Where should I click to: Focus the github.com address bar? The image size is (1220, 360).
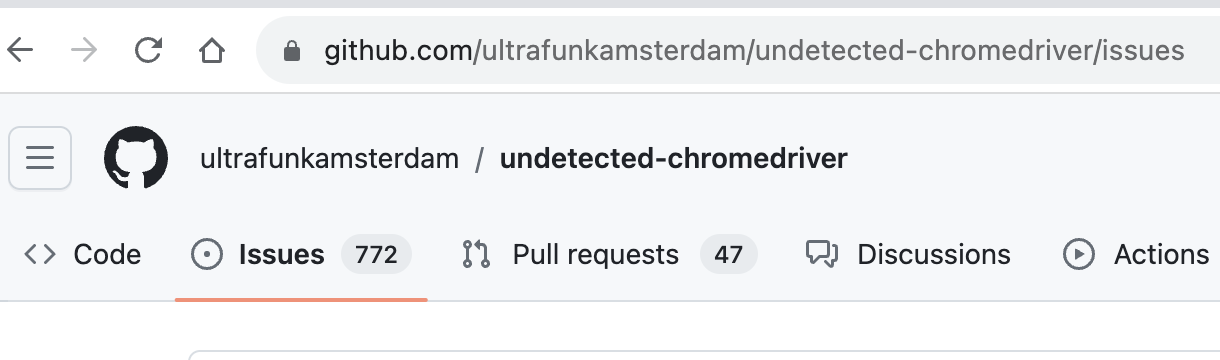pos(740,50)
